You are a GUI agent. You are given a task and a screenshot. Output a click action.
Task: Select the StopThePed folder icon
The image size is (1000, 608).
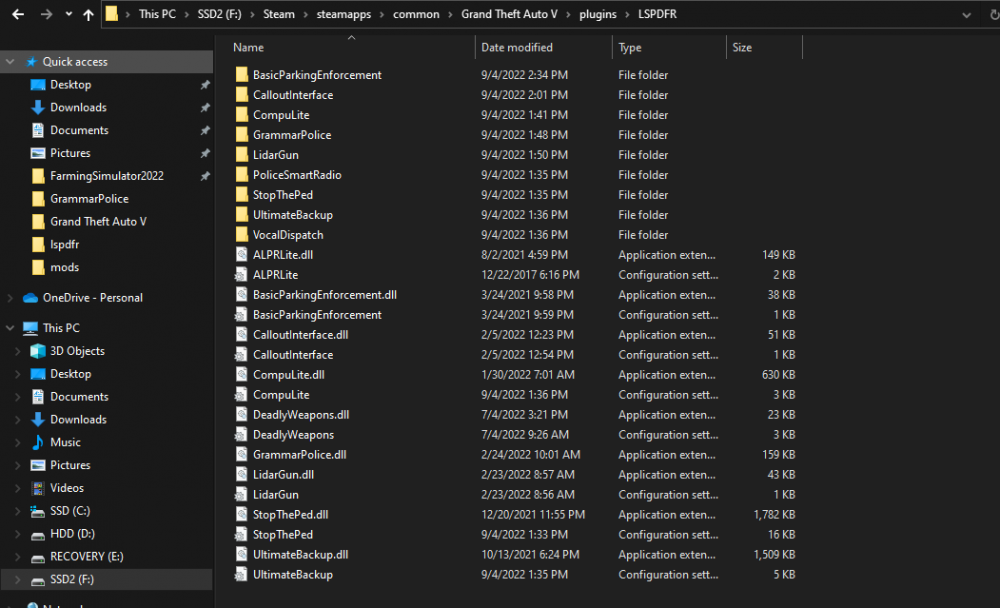241,195
